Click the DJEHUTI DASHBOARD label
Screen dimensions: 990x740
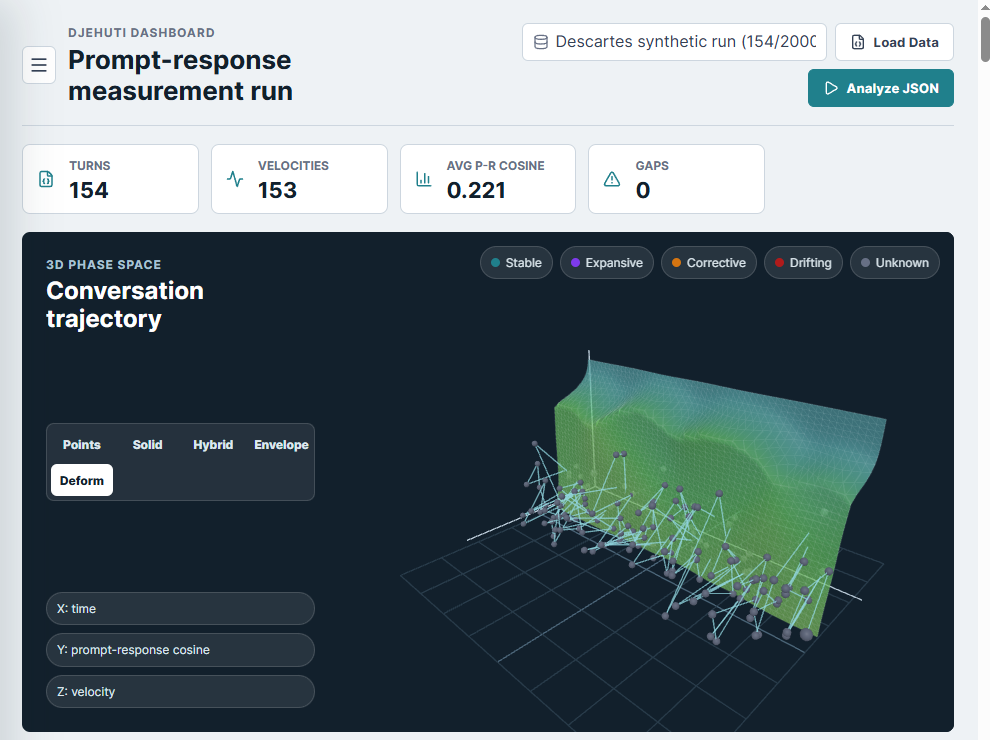[141, 33]
